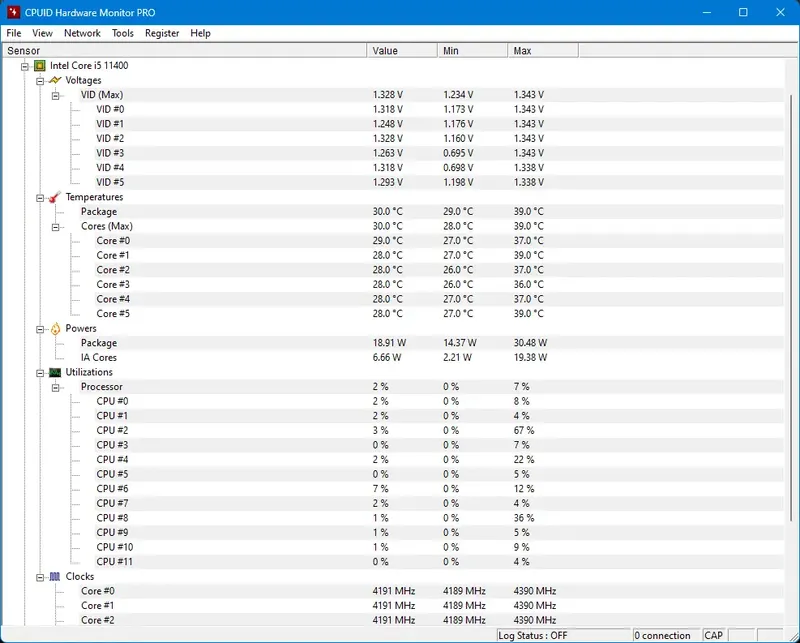
Task: Click the 0.695 V min value for VID #3
Action: [x=458, y=153]
